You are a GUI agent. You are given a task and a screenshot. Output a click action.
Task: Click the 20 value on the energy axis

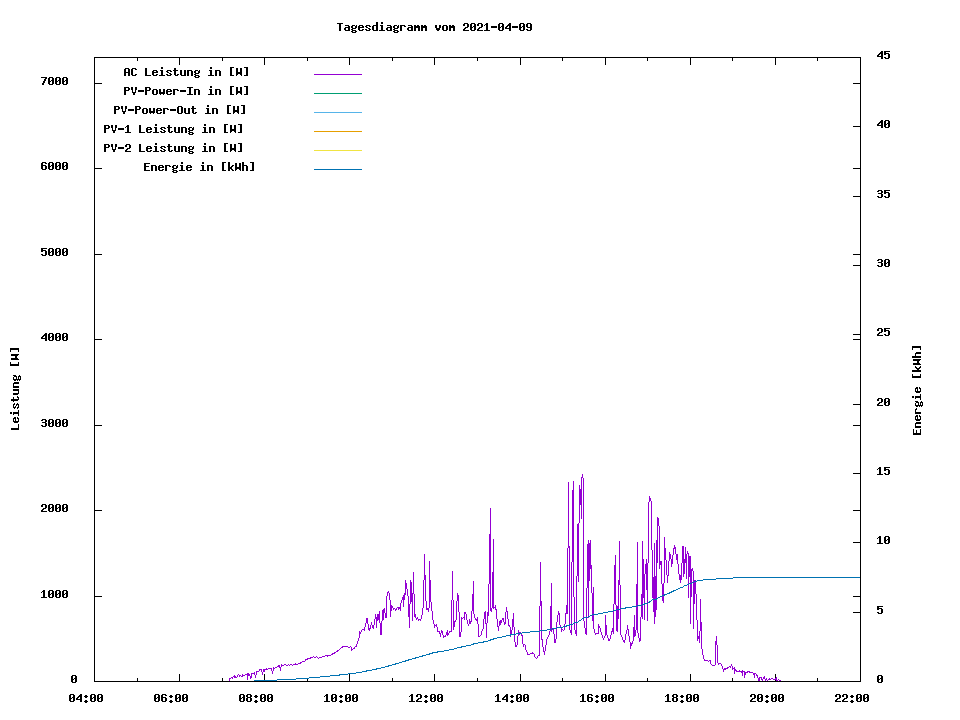(884, 403)
